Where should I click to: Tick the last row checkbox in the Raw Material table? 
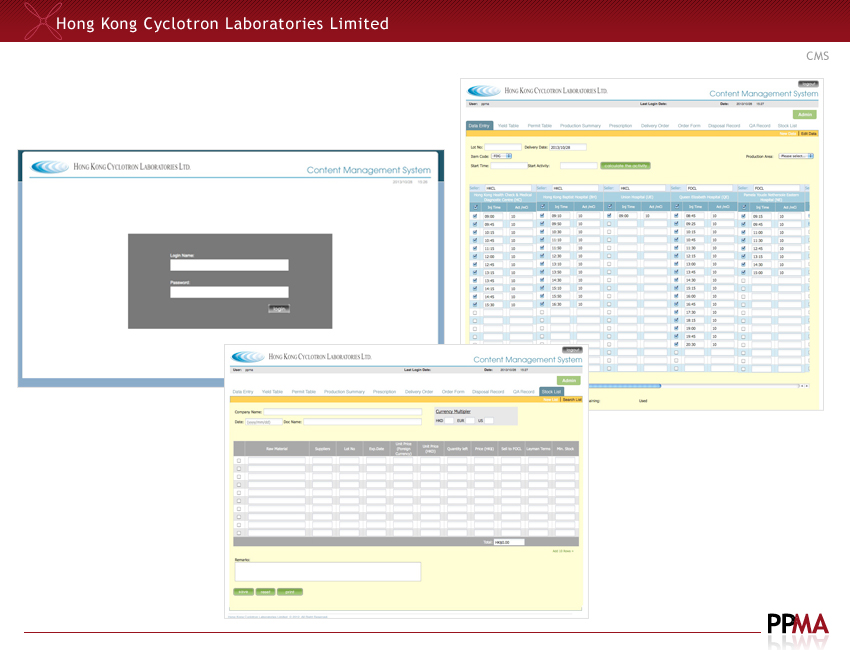239,533
